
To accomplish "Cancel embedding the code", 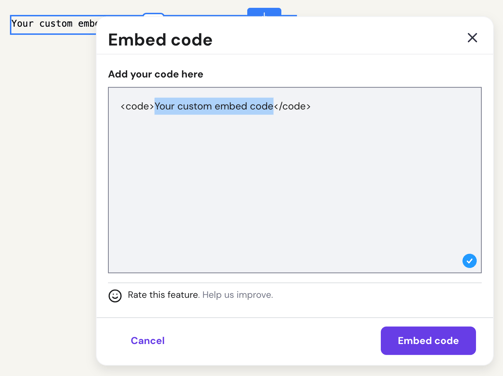I will point(148,341).
